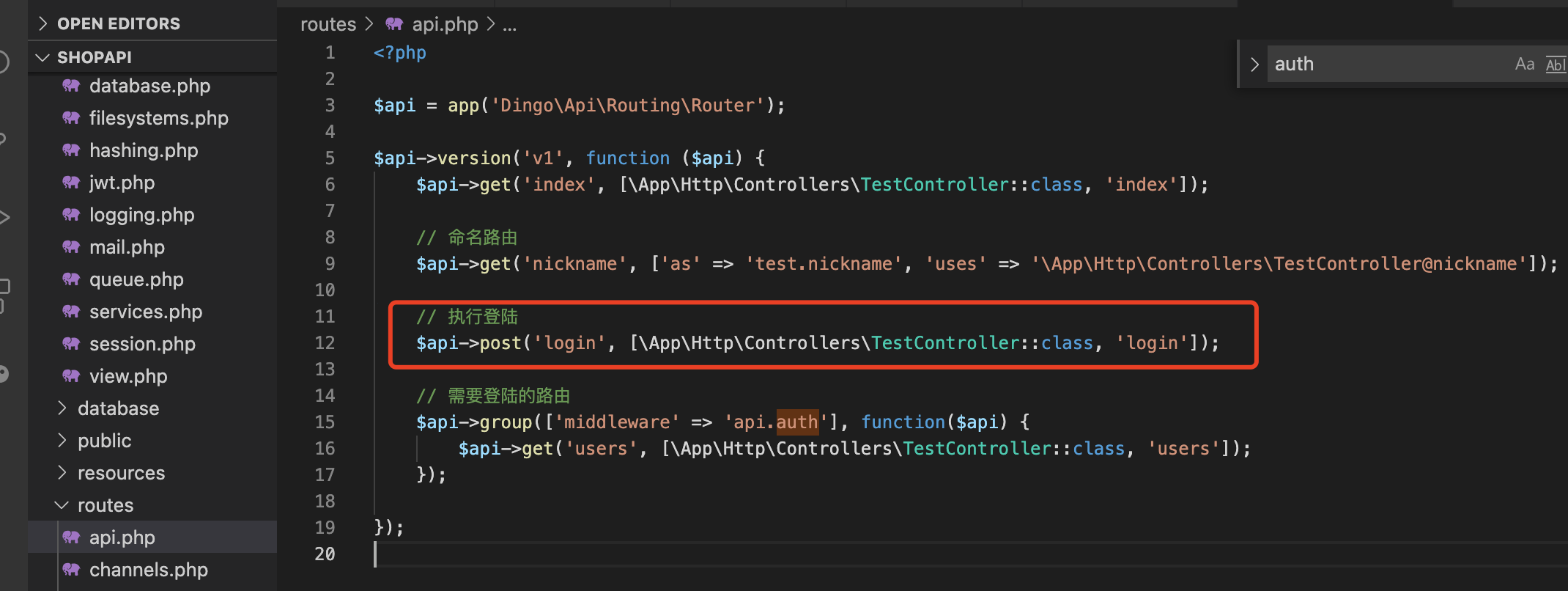Open view.php file

(x=128, y=376)
